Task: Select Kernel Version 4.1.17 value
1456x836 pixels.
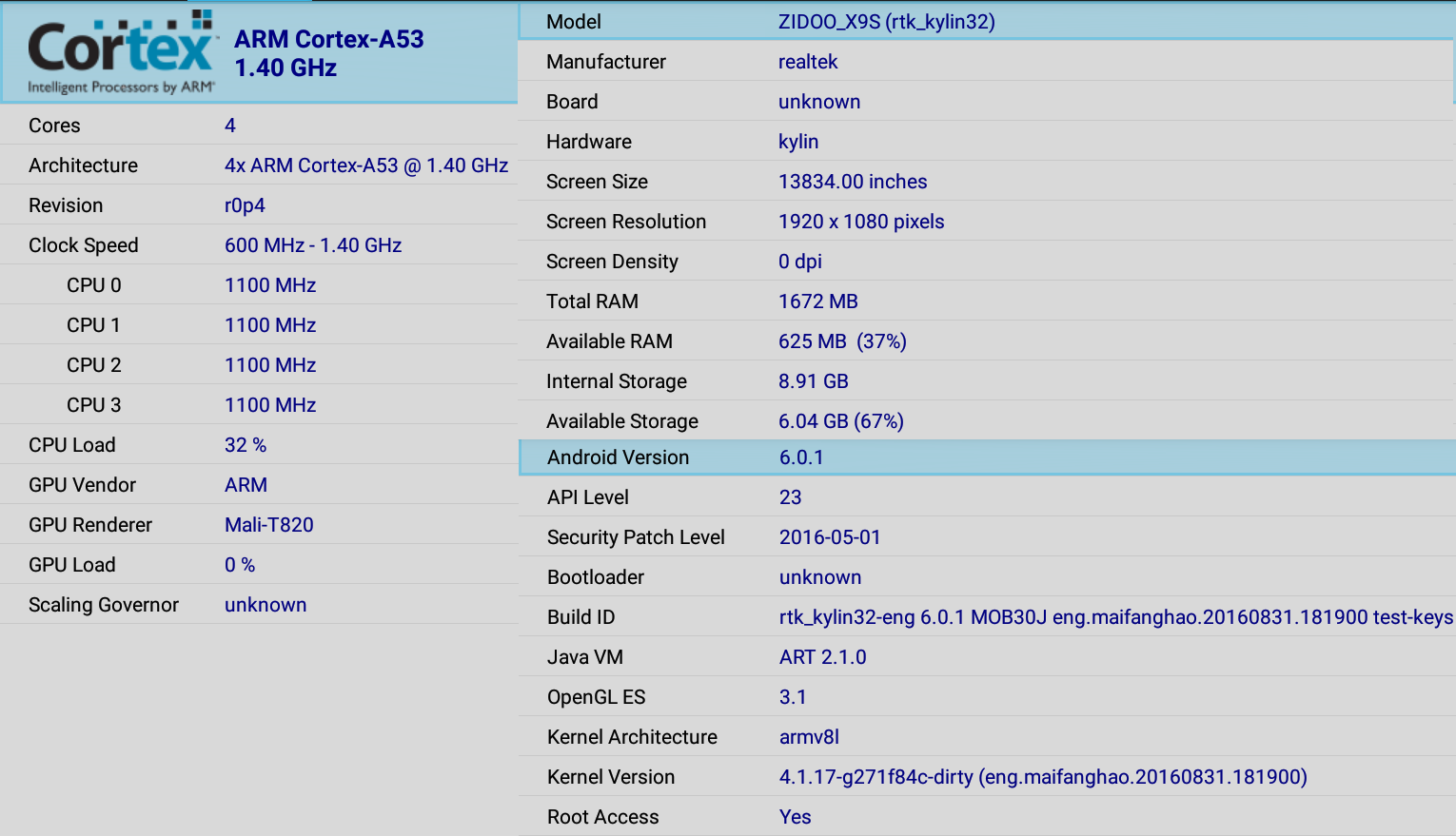Action: pos(1043,777)
